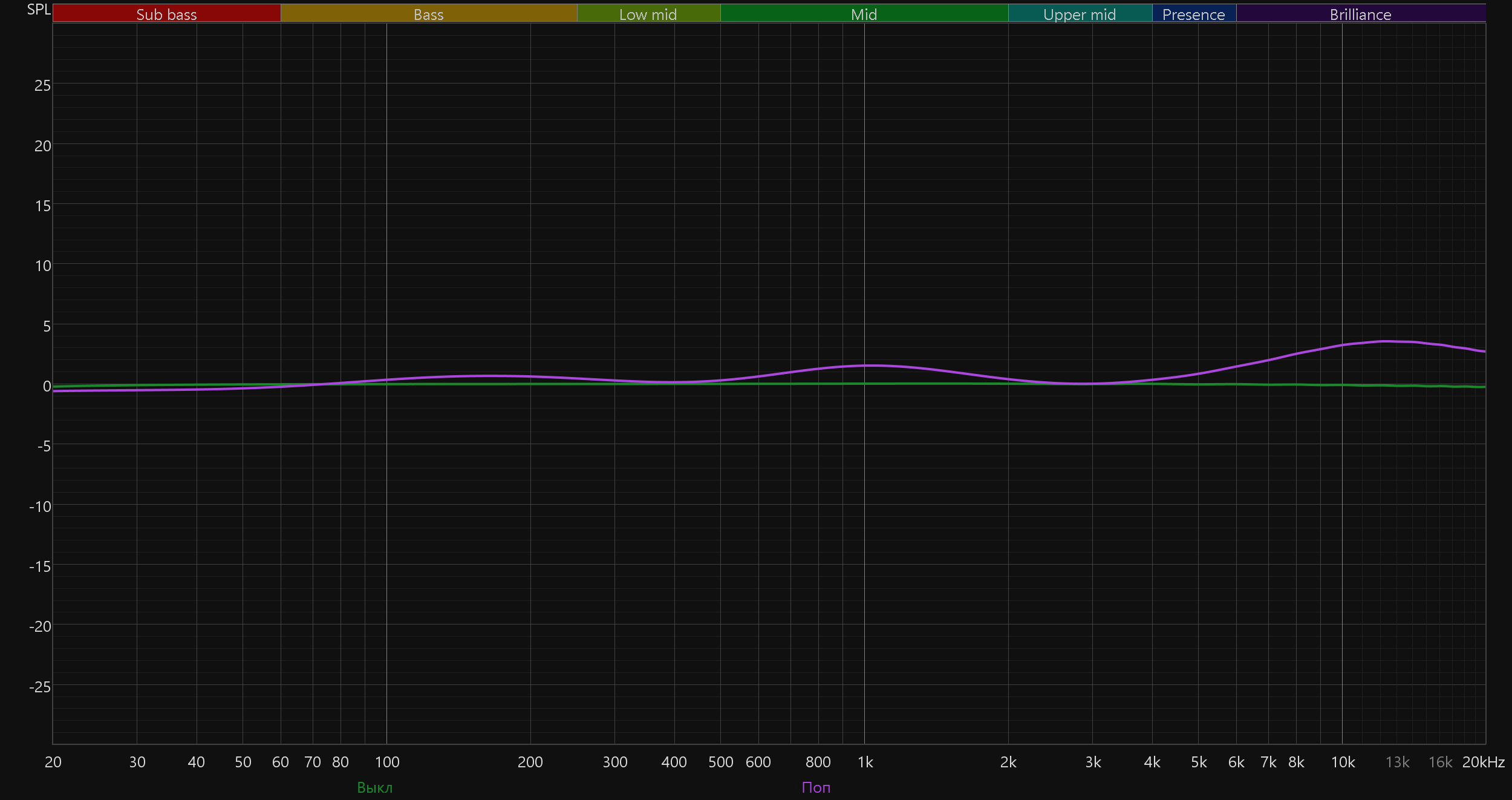Select the Upper mid band label
The width and height of the screenshot is (1512, 800).
(1080, 14)
